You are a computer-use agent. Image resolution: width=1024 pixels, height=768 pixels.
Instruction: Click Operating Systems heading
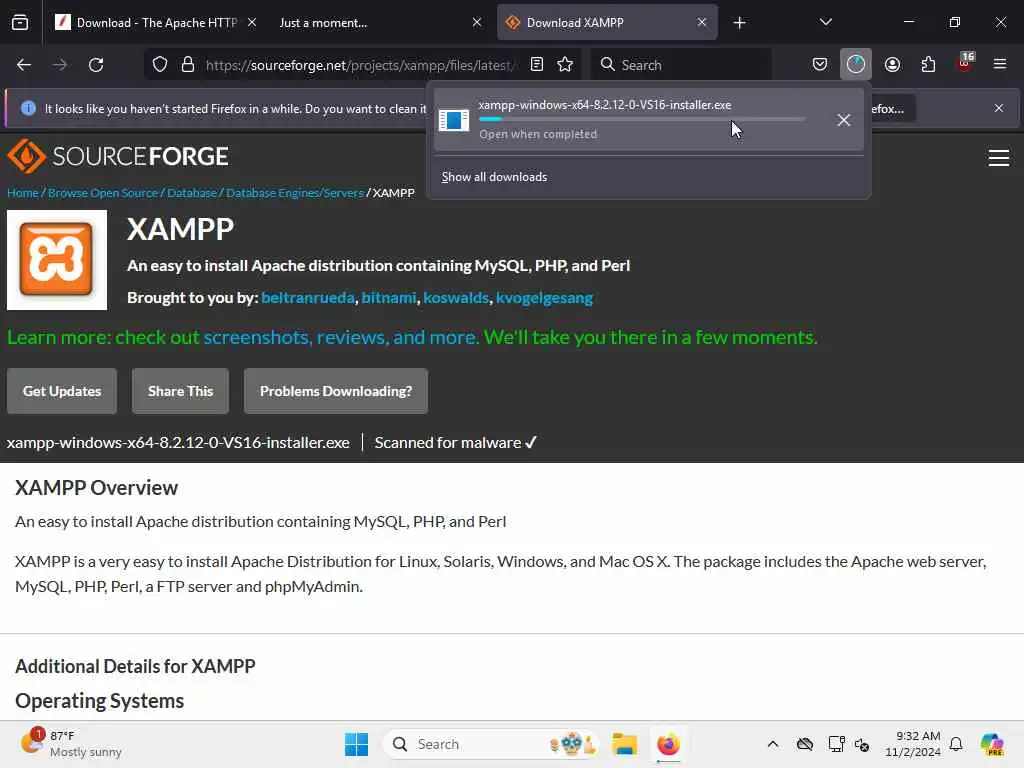99,701
